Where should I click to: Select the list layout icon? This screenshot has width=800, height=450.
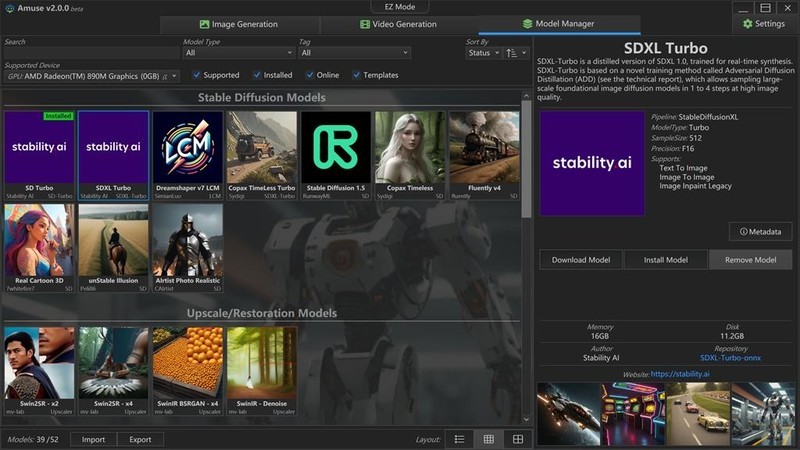click(x=459, y=439)
